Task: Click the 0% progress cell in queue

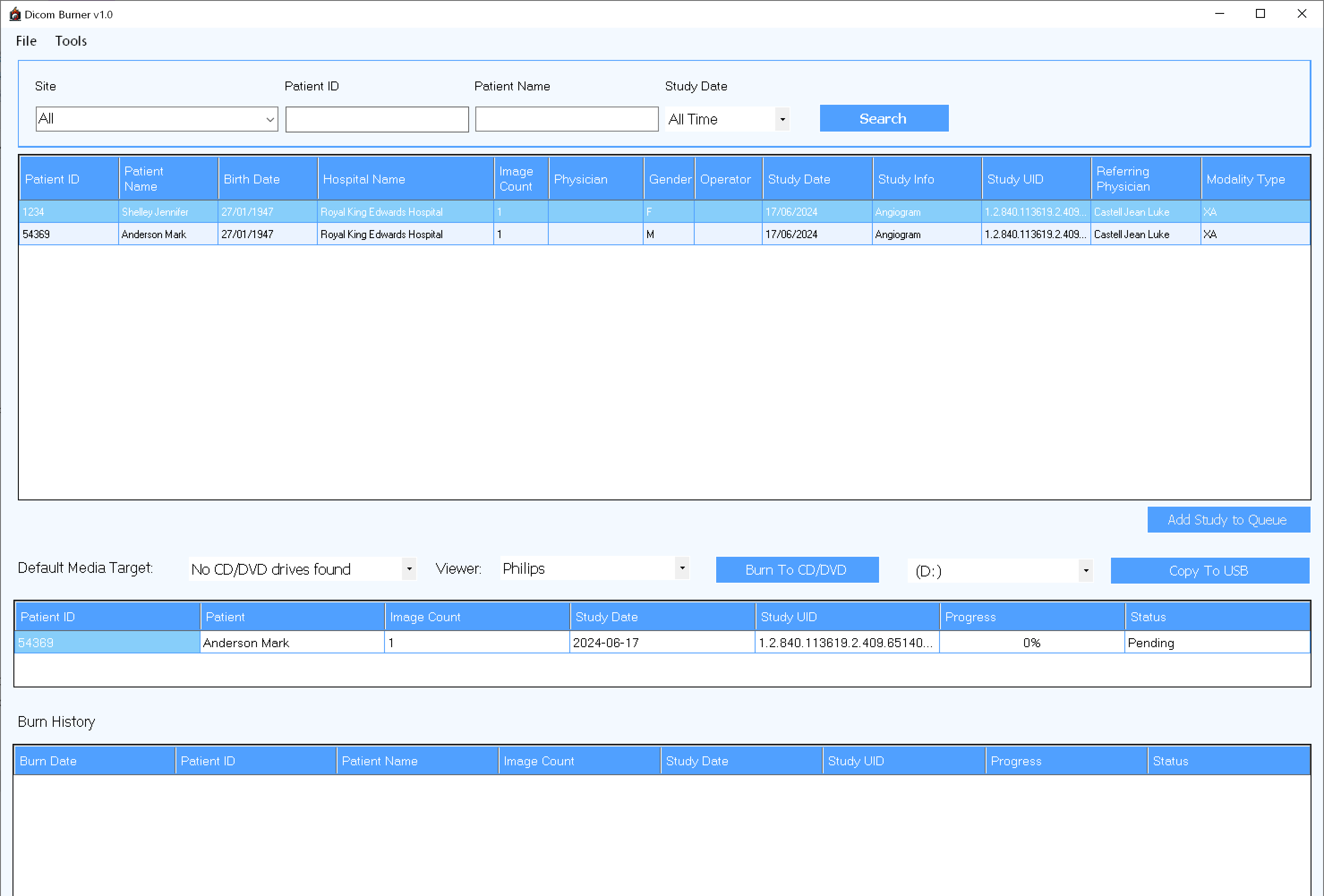Action: click(1032, 643)
